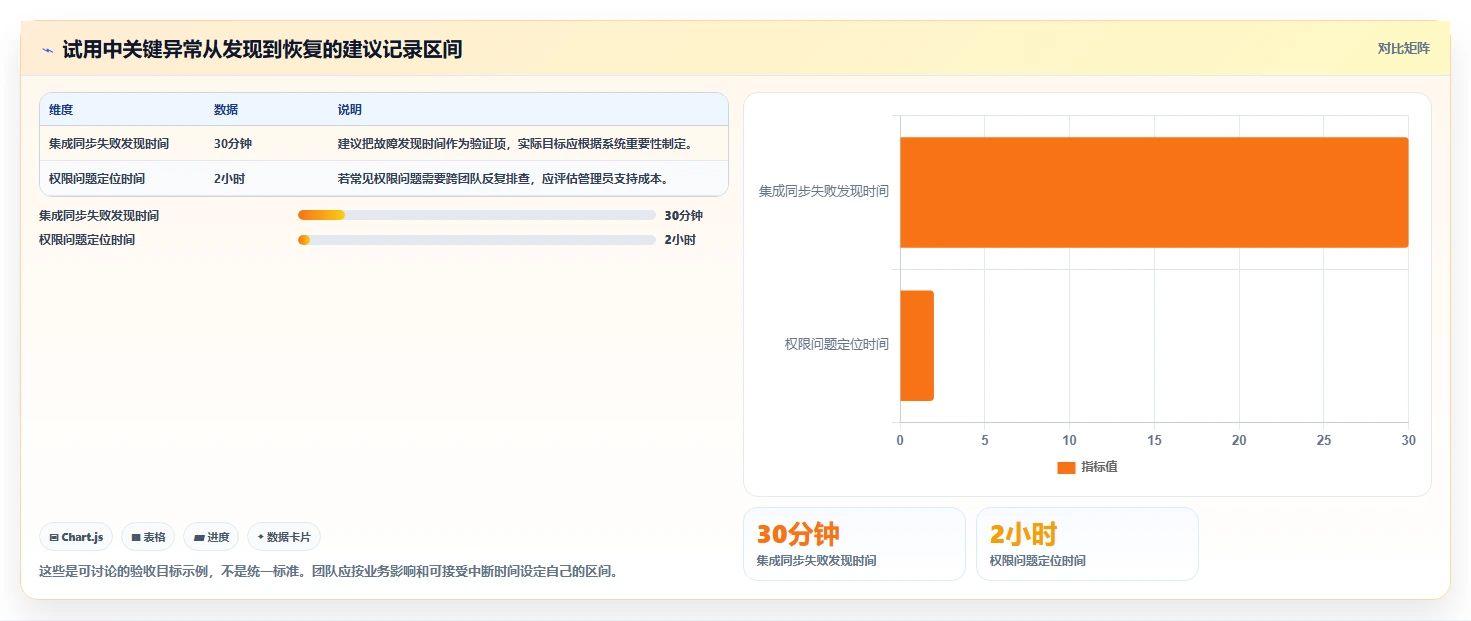Click table cell 权限问题定位时间
Viewport: 1471px width, 621px height.
[97, 178]
